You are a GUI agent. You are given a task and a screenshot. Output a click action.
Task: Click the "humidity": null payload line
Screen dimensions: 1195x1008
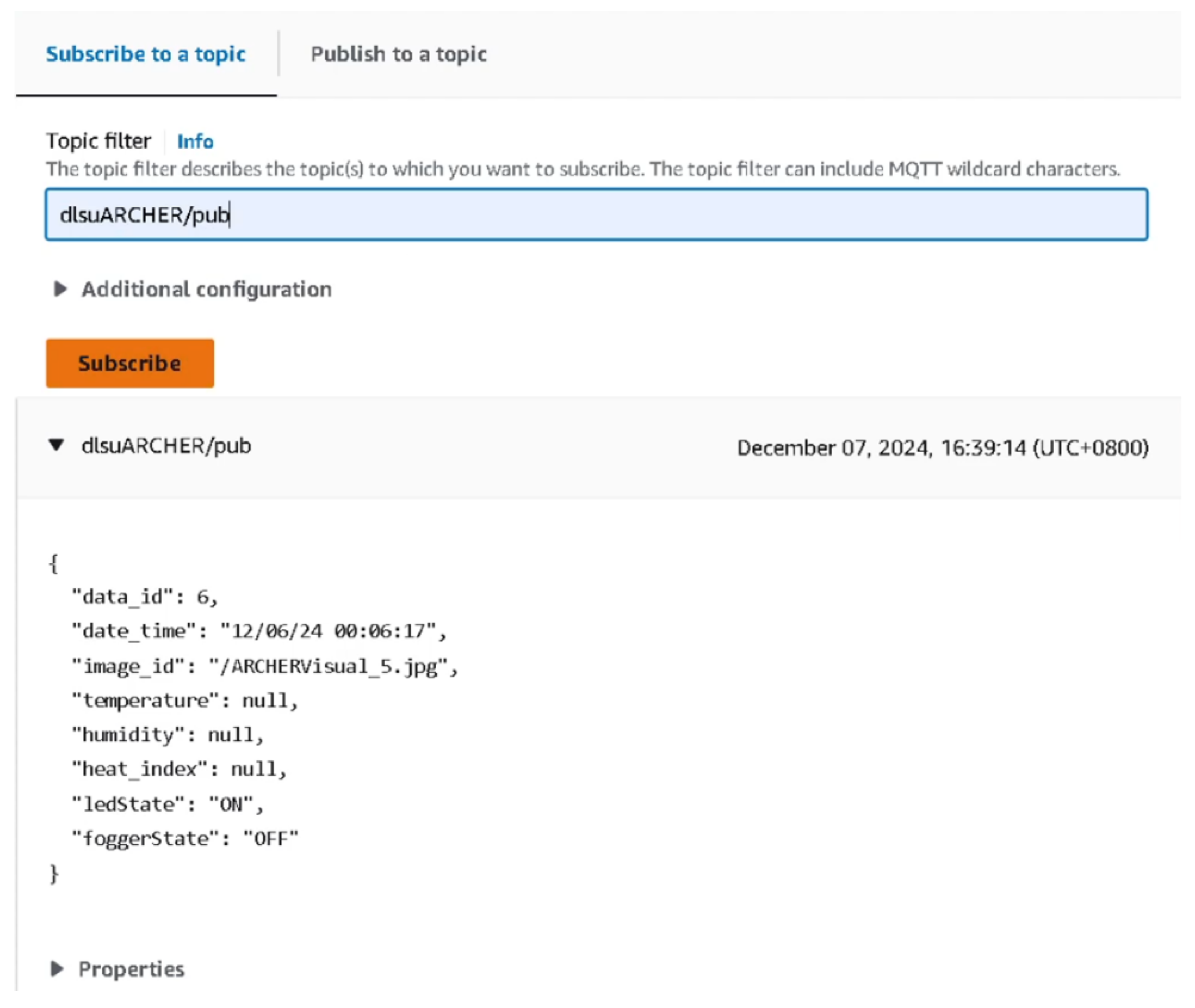(x=167, y=735)
